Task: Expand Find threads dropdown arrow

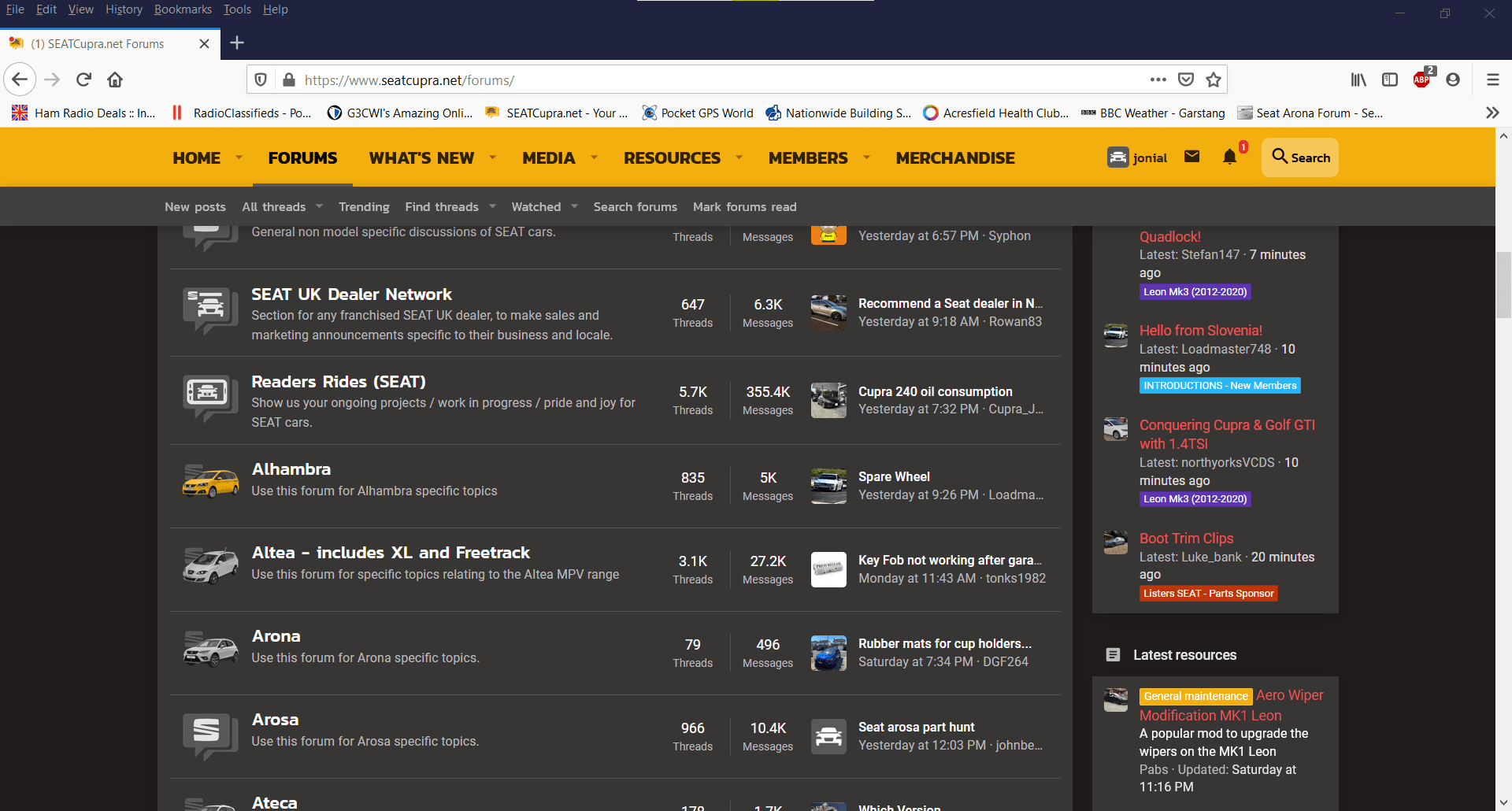Action: coord(492,206)
